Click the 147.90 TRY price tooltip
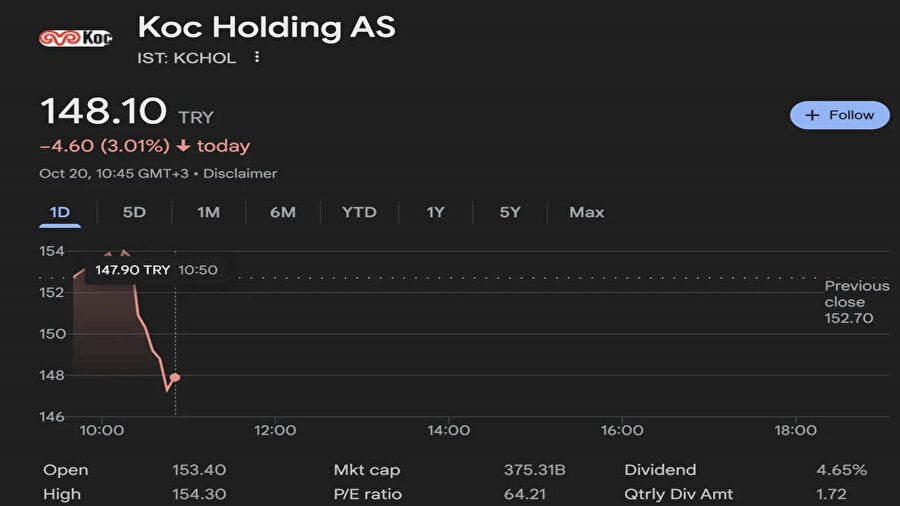Screen dimensions: 900x506 click(133, 270)
